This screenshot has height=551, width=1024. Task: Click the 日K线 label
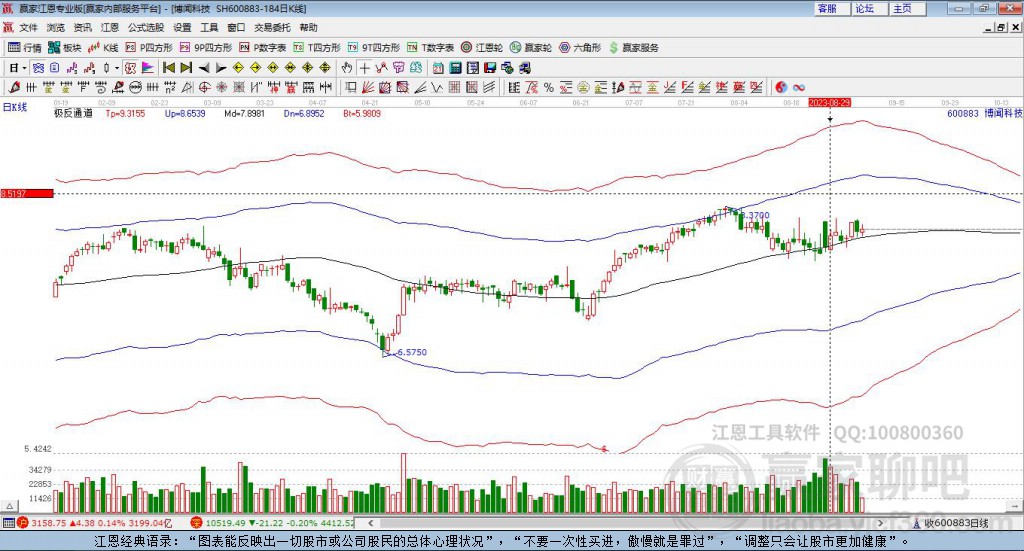coord(14,107)
